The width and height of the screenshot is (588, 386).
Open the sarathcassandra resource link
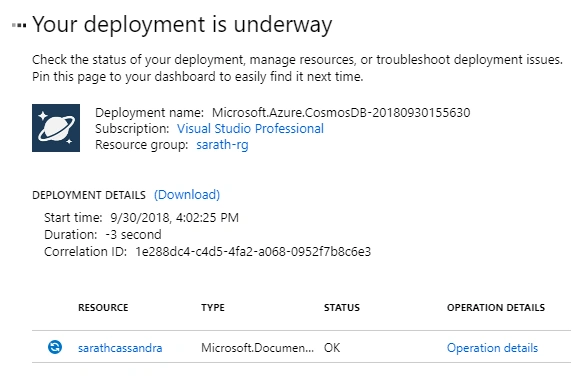click(120, 348)
